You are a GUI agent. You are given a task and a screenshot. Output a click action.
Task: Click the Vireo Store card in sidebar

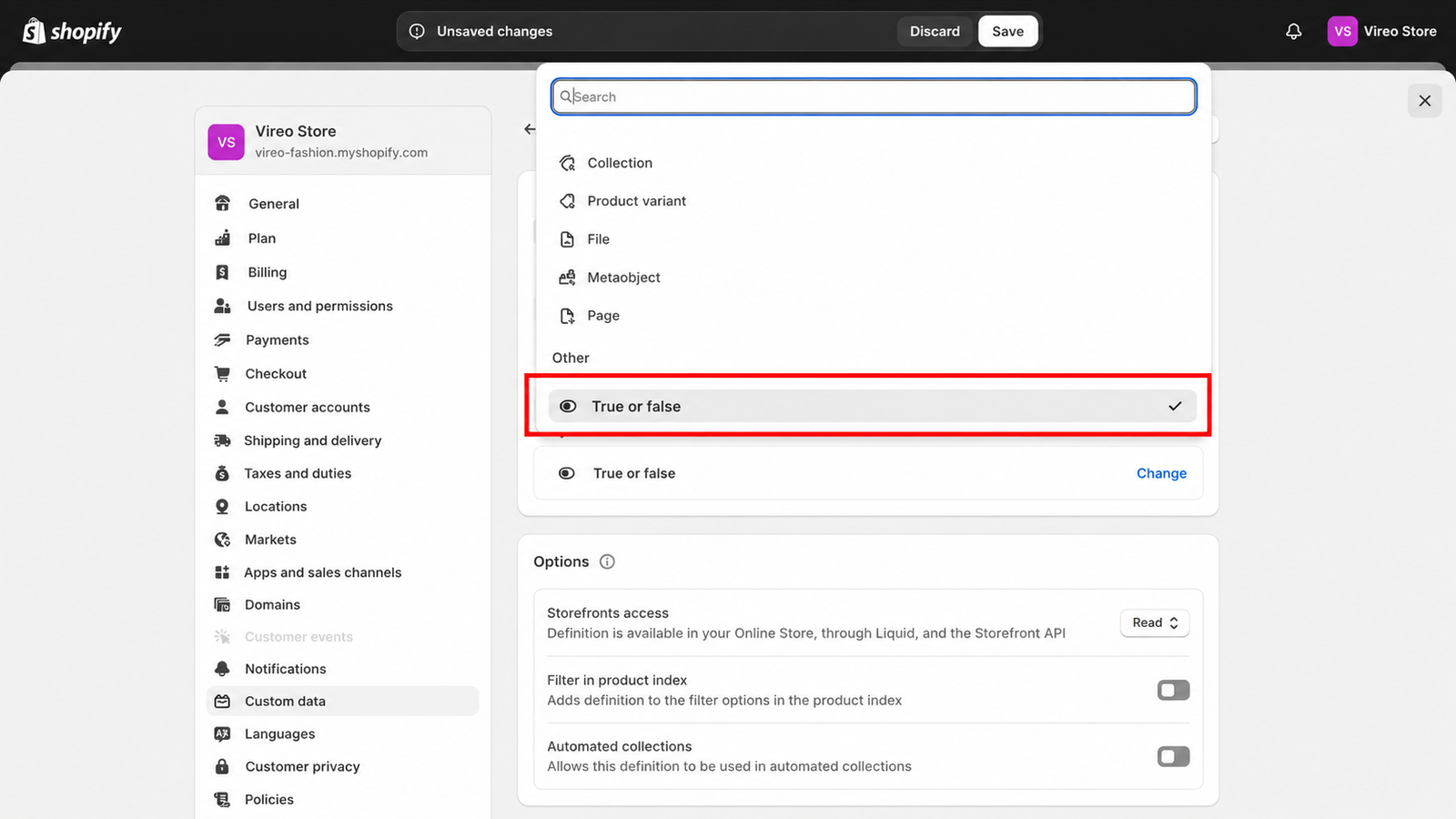tap(343, 141)
